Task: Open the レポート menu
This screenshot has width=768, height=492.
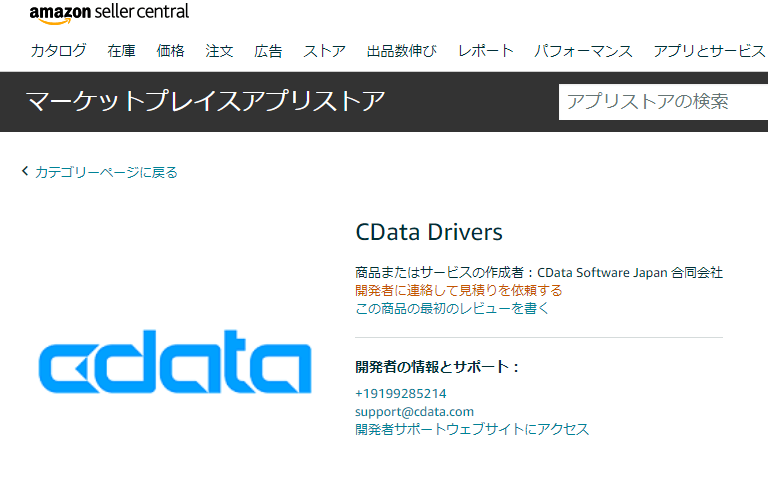Action: point(485,50)
